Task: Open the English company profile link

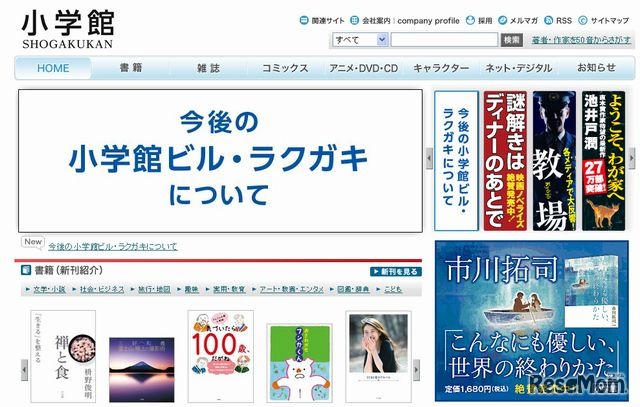Action: pos(428,20)
